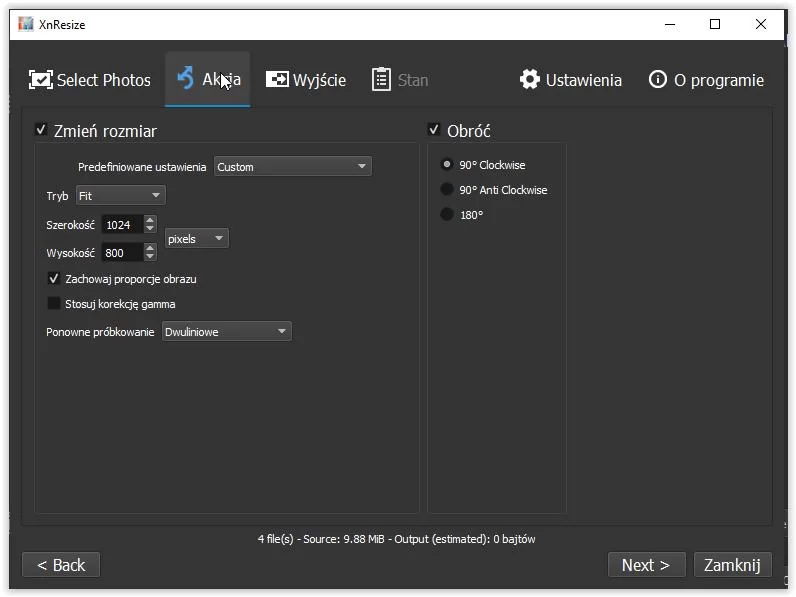The height and width of the screenshot is (597, 796).
Task: Click the O programie info icon
Action: [x=657, y=80]
